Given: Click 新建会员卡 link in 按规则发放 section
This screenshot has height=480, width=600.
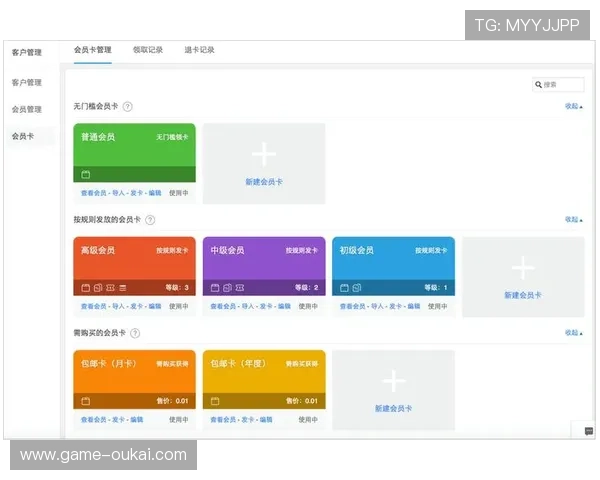Looking at the screenshot, I should 523,296.
